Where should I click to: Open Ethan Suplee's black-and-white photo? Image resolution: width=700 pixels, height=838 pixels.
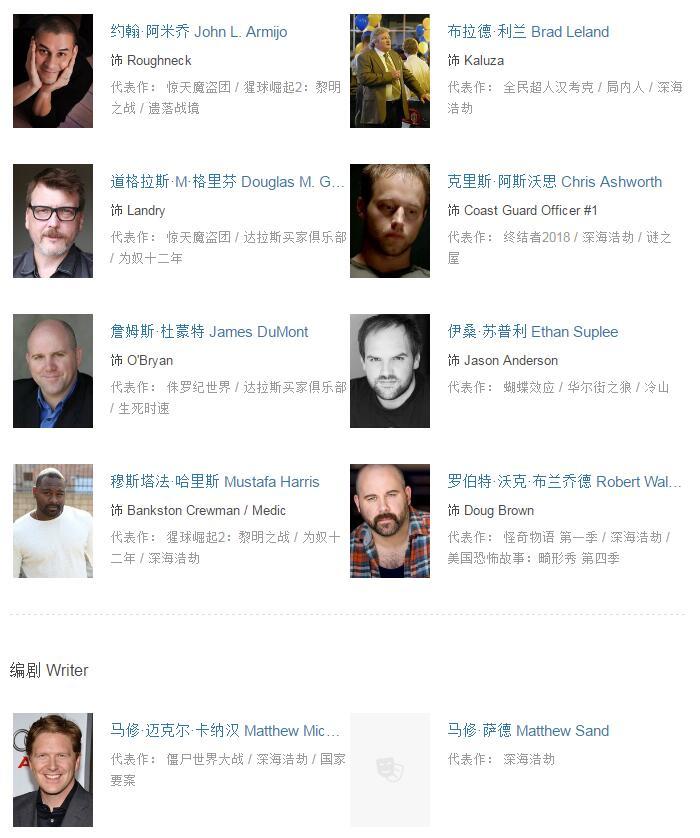click(390, 371)
